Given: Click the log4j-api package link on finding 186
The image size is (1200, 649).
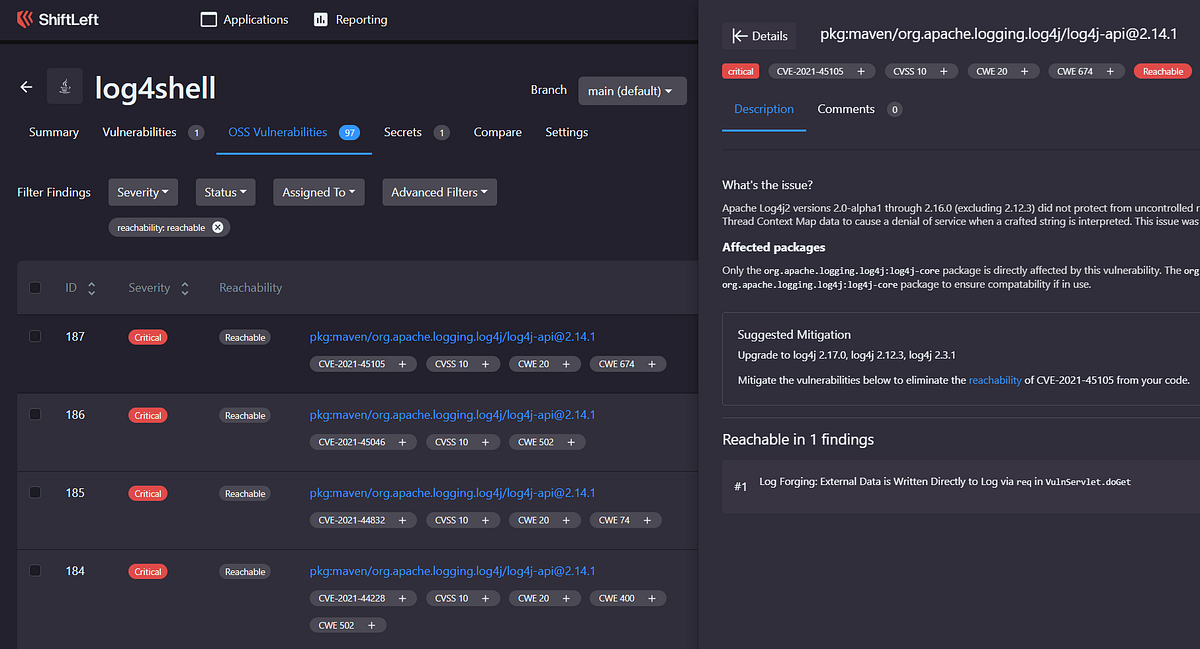Looking at the screenshot, I should [452, 414].
